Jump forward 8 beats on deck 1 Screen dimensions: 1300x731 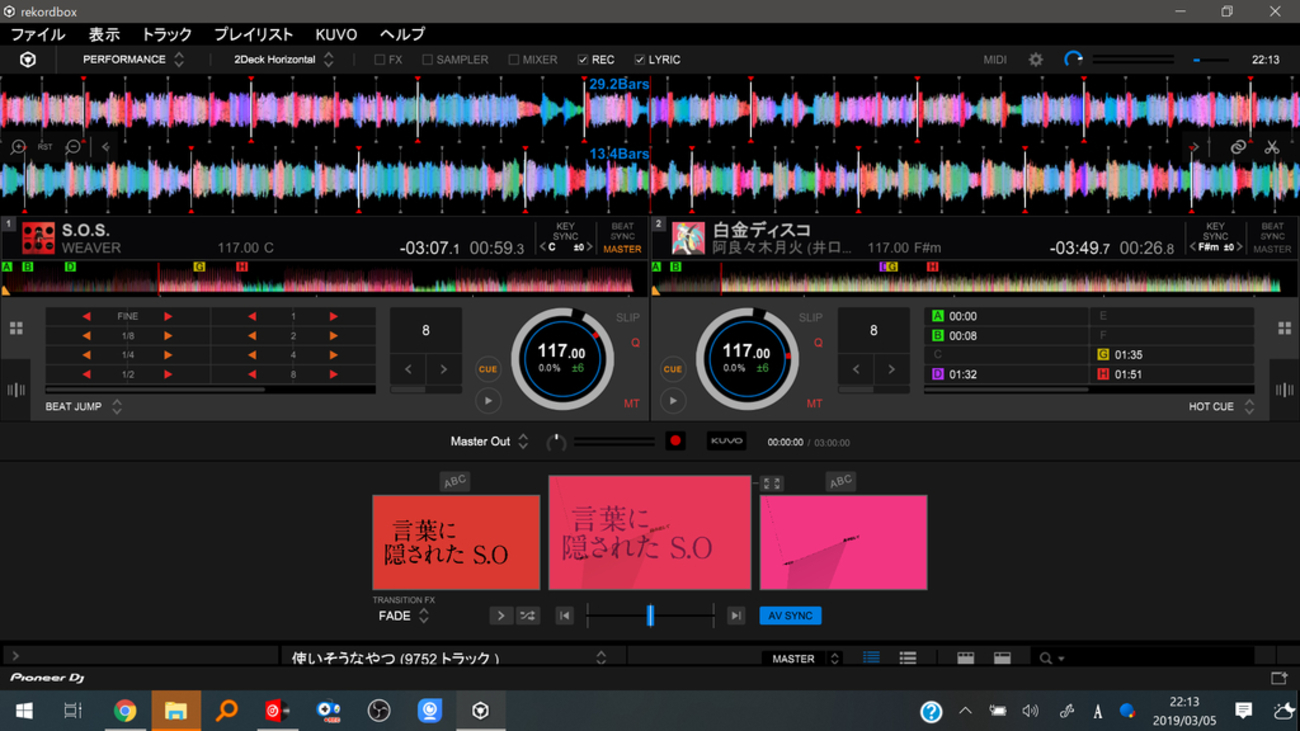pyautogui.click(x=333, y=374)
